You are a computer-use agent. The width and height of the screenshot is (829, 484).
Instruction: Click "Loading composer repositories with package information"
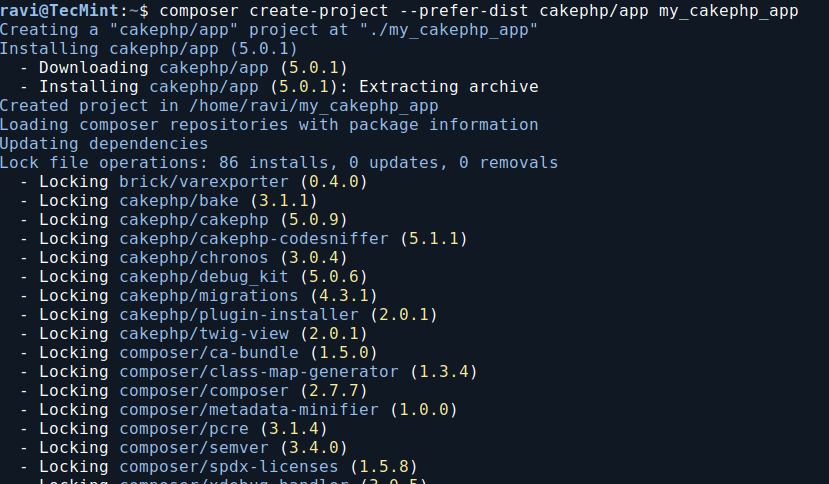click(269, 125)
